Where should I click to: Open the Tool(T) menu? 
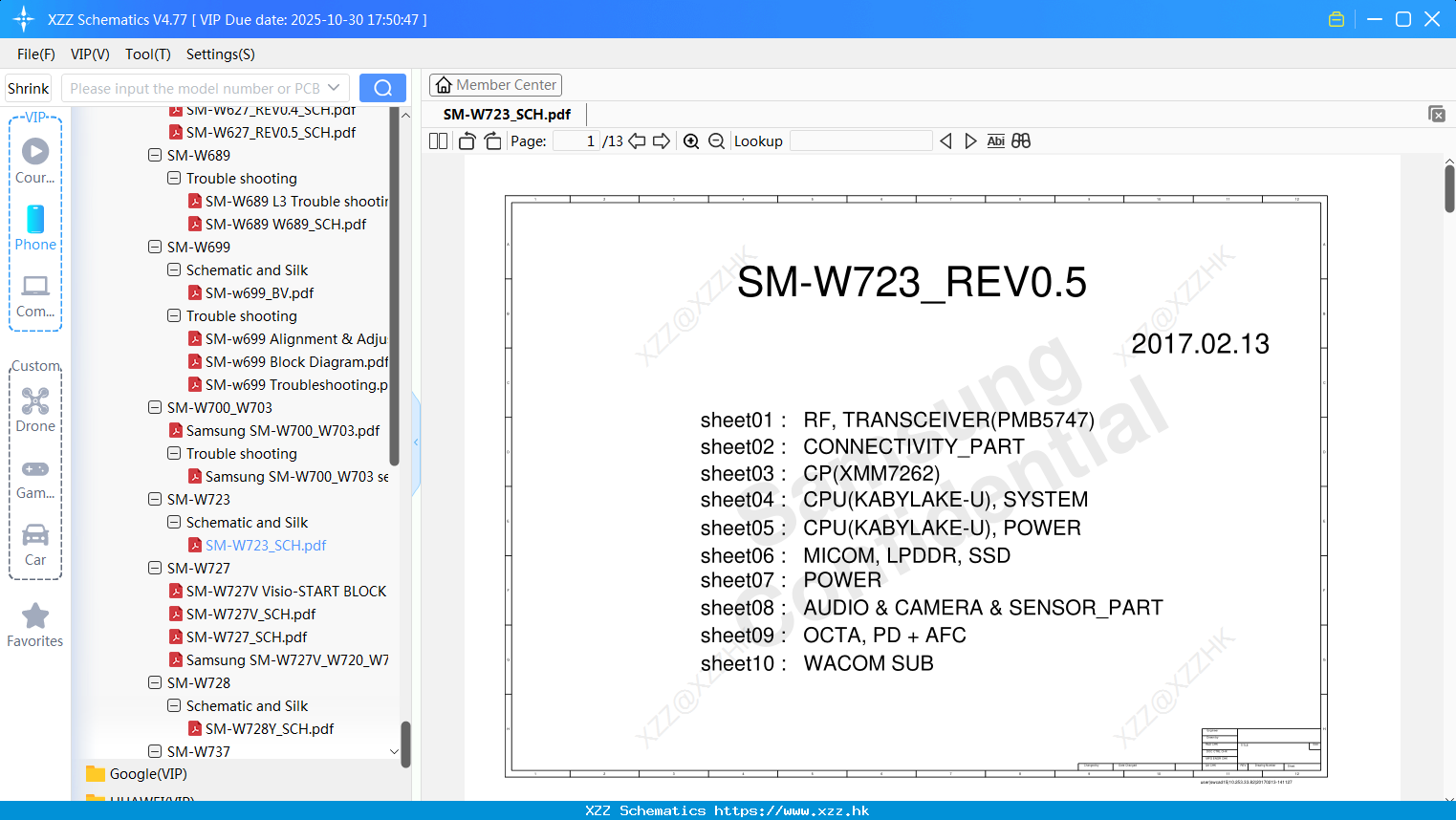148,54
